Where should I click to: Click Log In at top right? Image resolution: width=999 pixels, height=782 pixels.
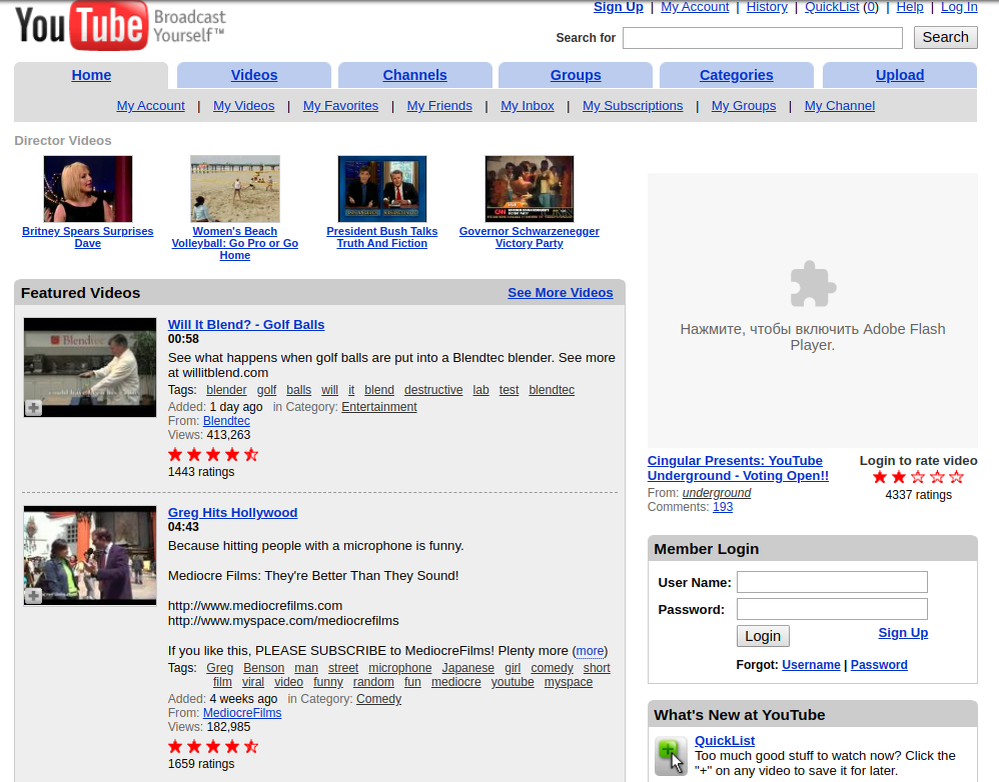point(959,7)
